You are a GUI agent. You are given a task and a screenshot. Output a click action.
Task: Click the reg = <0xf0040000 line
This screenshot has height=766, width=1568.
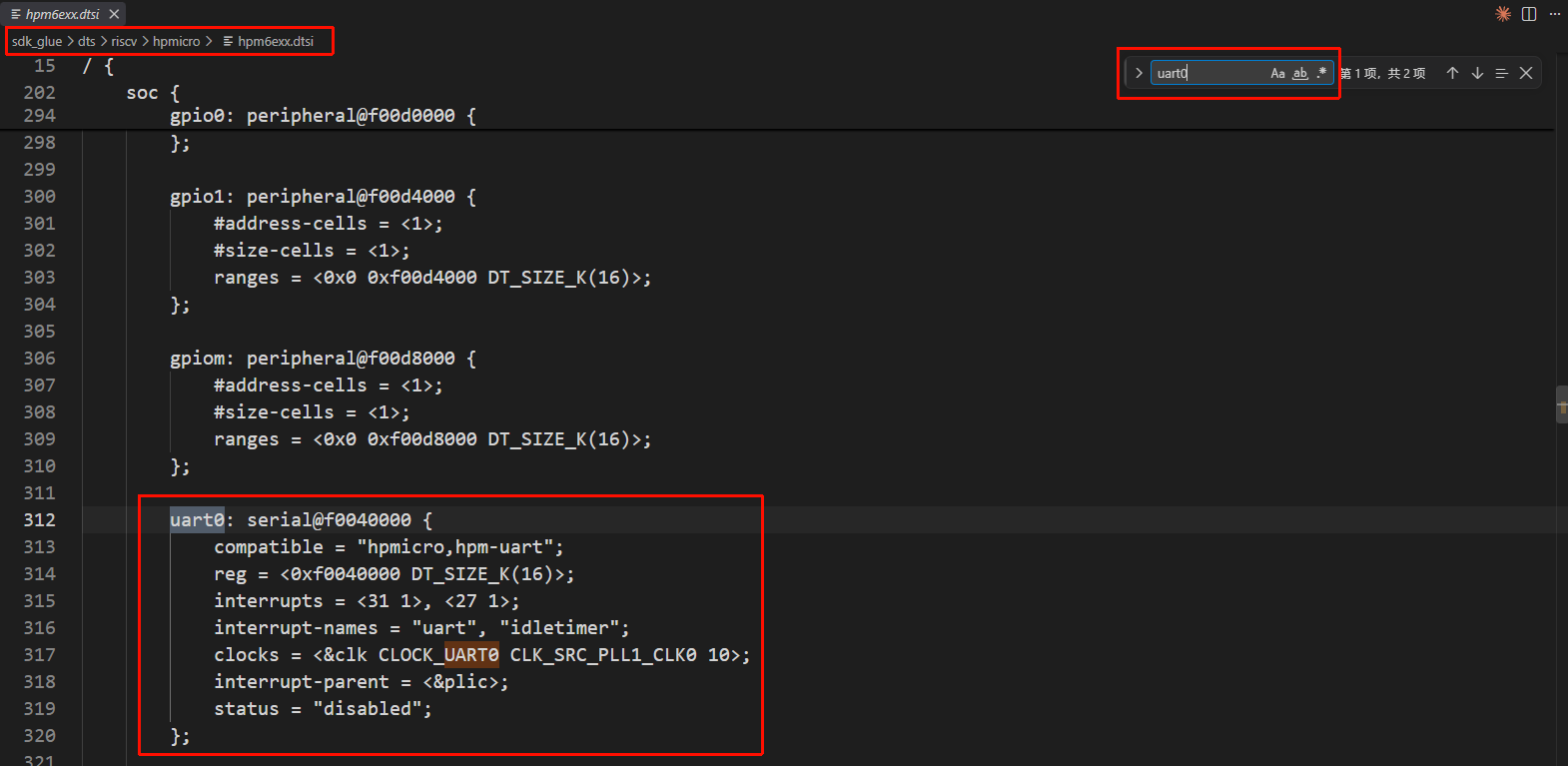click(393, 574)
